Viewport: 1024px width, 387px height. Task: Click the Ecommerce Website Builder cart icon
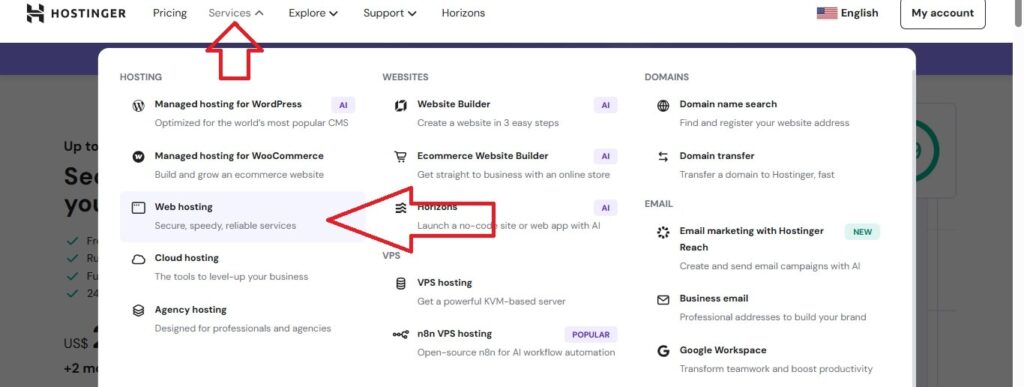click(x=400, y=157)
